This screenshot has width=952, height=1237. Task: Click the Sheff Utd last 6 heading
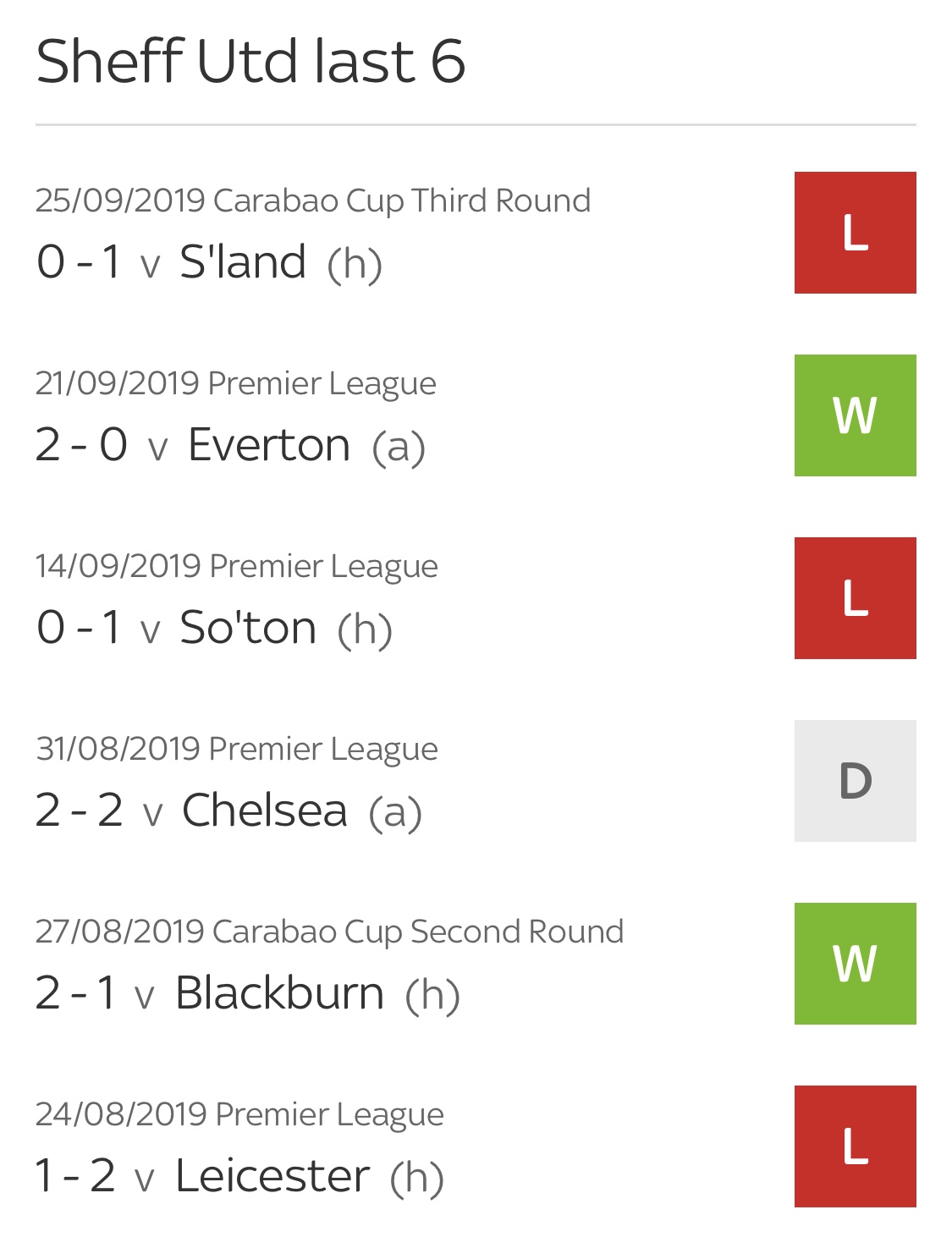251,61
